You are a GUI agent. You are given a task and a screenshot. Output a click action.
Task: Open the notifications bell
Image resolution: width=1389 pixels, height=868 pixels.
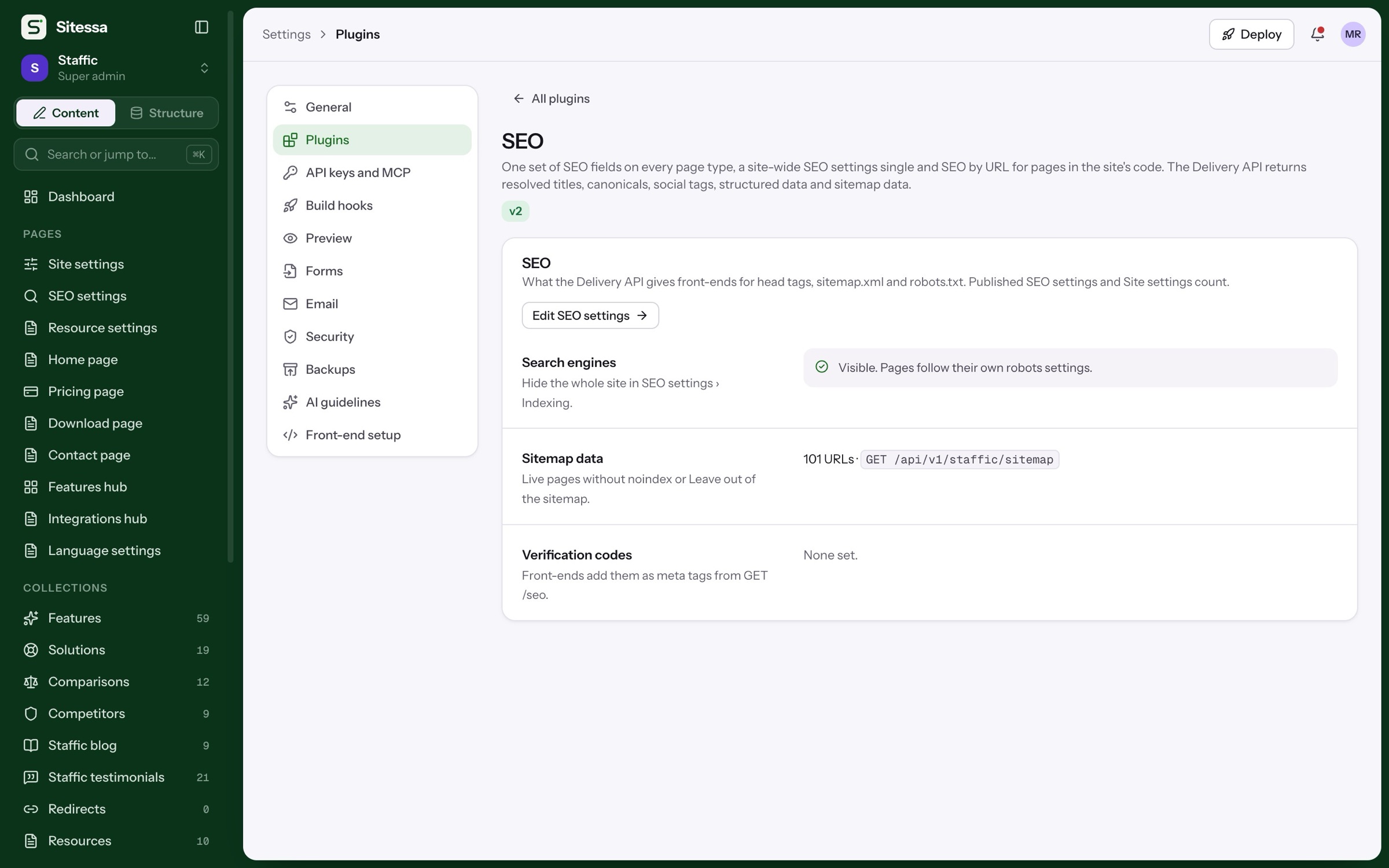pyautogui.click(x=1317, y=34)
